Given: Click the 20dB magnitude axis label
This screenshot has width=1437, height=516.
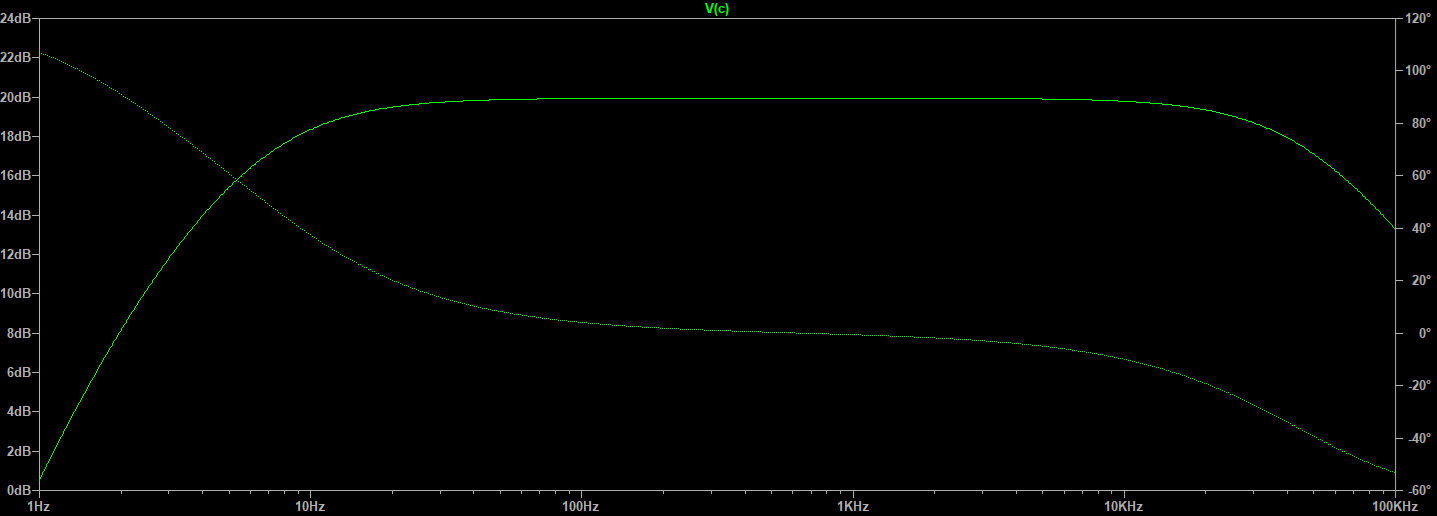Looking at the screenshot, I should click(16, 97).
